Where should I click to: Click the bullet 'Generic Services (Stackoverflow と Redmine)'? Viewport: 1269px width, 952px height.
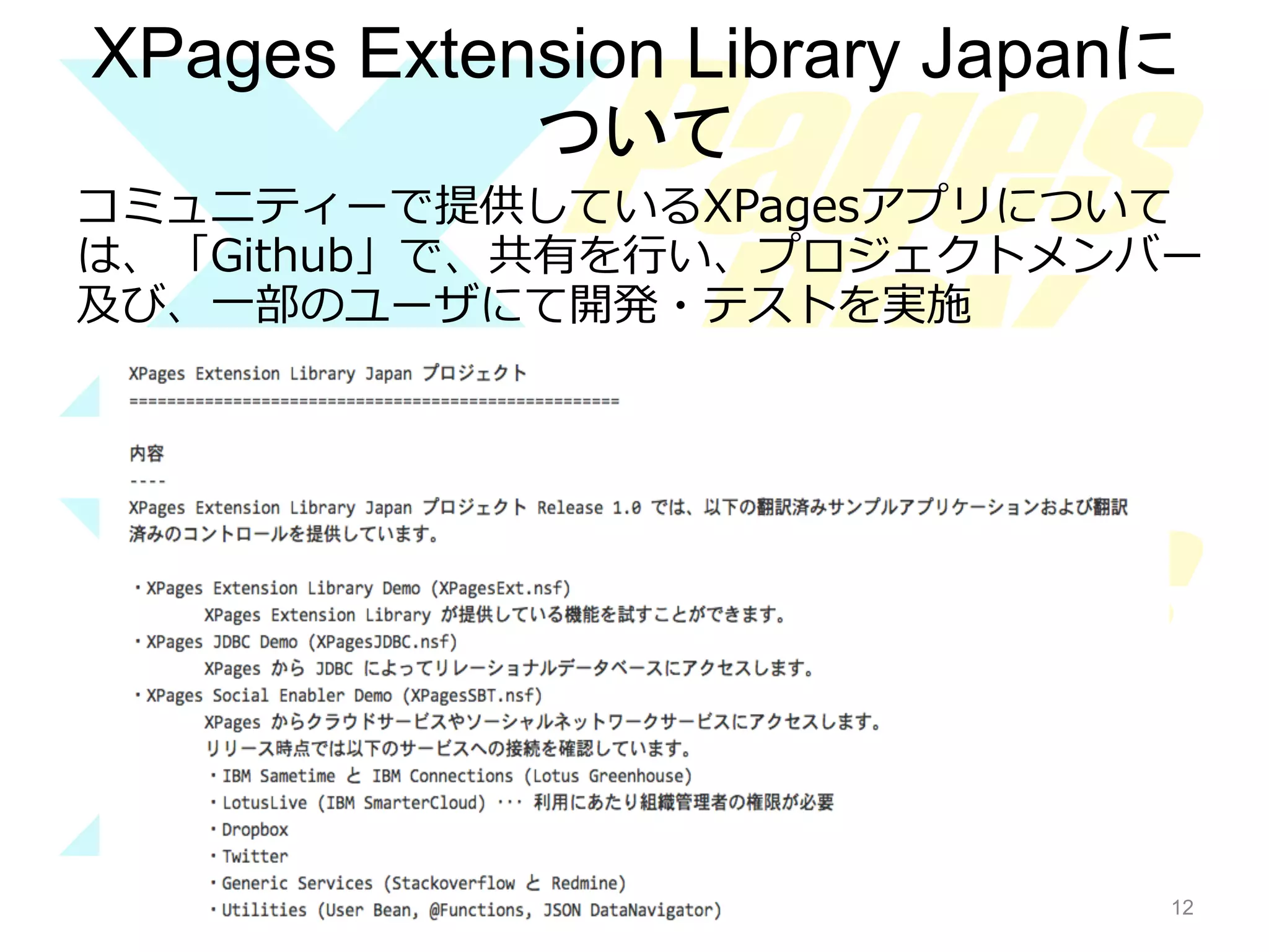418,883
